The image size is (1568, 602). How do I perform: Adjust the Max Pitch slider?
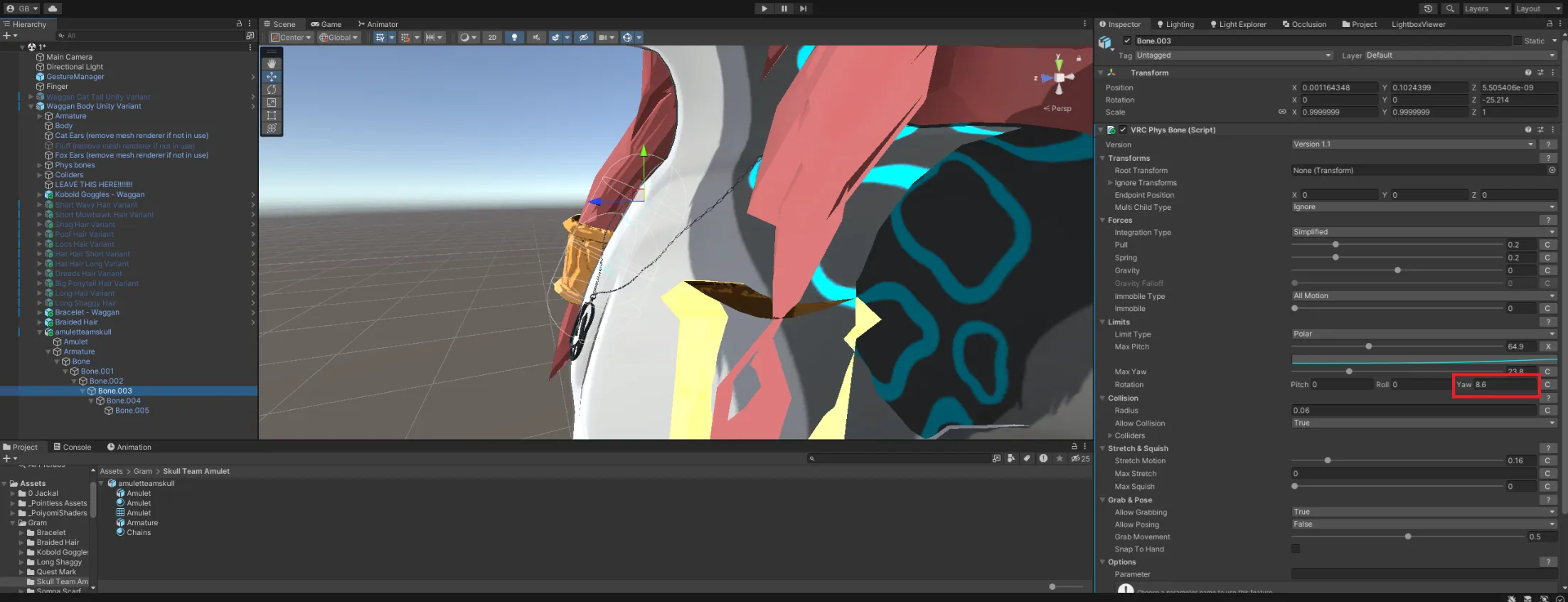pos(1369,347)
